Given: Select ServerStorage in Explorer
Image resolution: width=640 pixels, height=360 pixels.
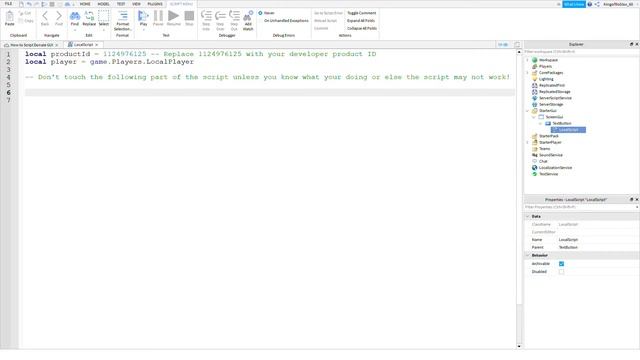Looking at the screenshot, I should point(551,104).
